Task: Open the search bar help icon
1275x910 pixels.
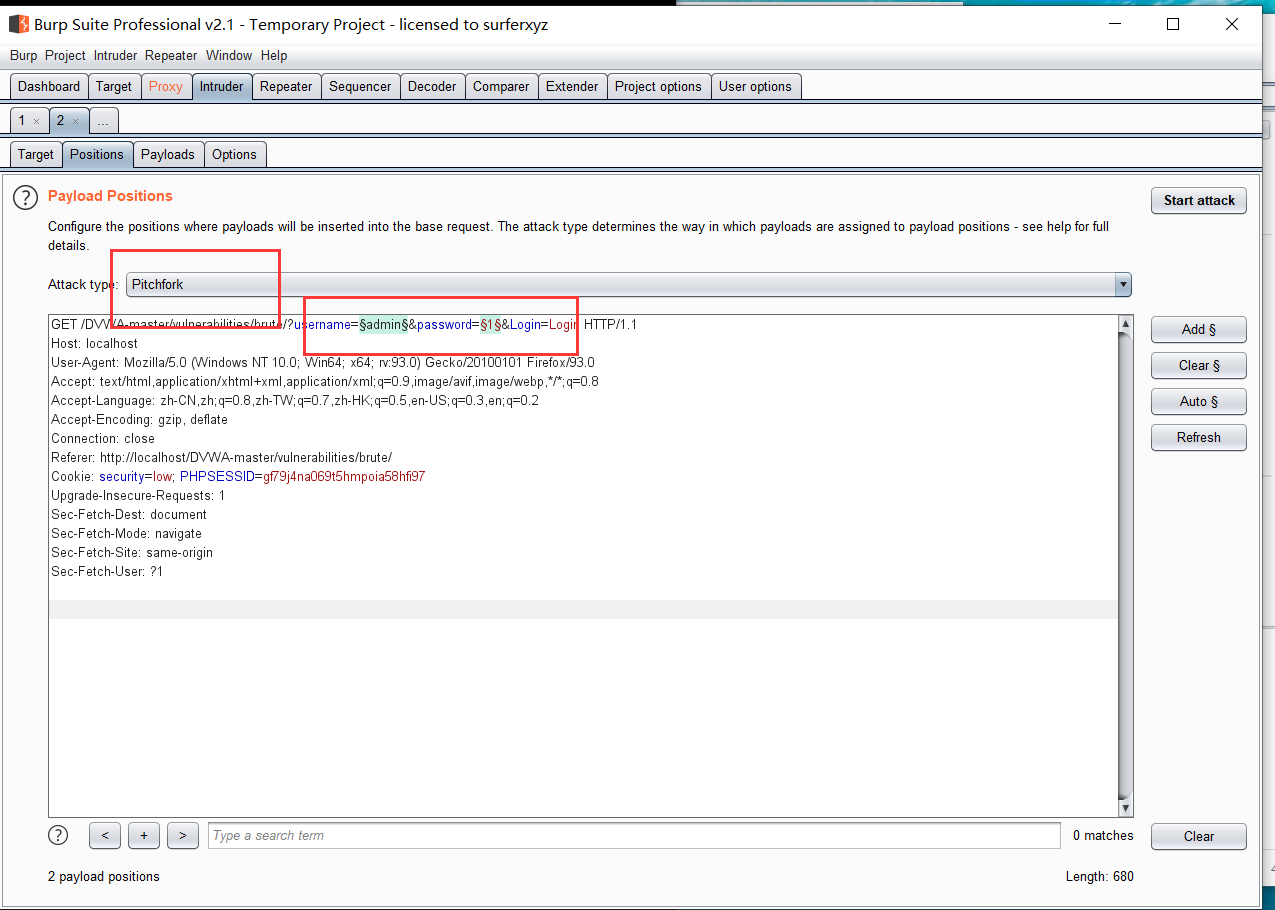Action: [x=58, y=835]
